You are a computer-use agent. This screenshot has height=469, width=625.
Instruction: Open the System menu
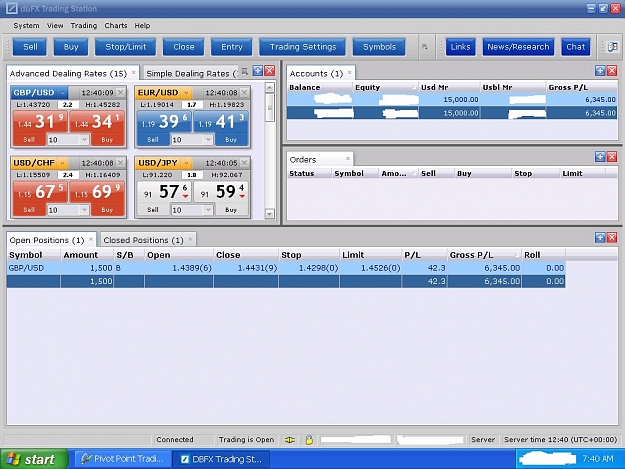pos(26,26)
